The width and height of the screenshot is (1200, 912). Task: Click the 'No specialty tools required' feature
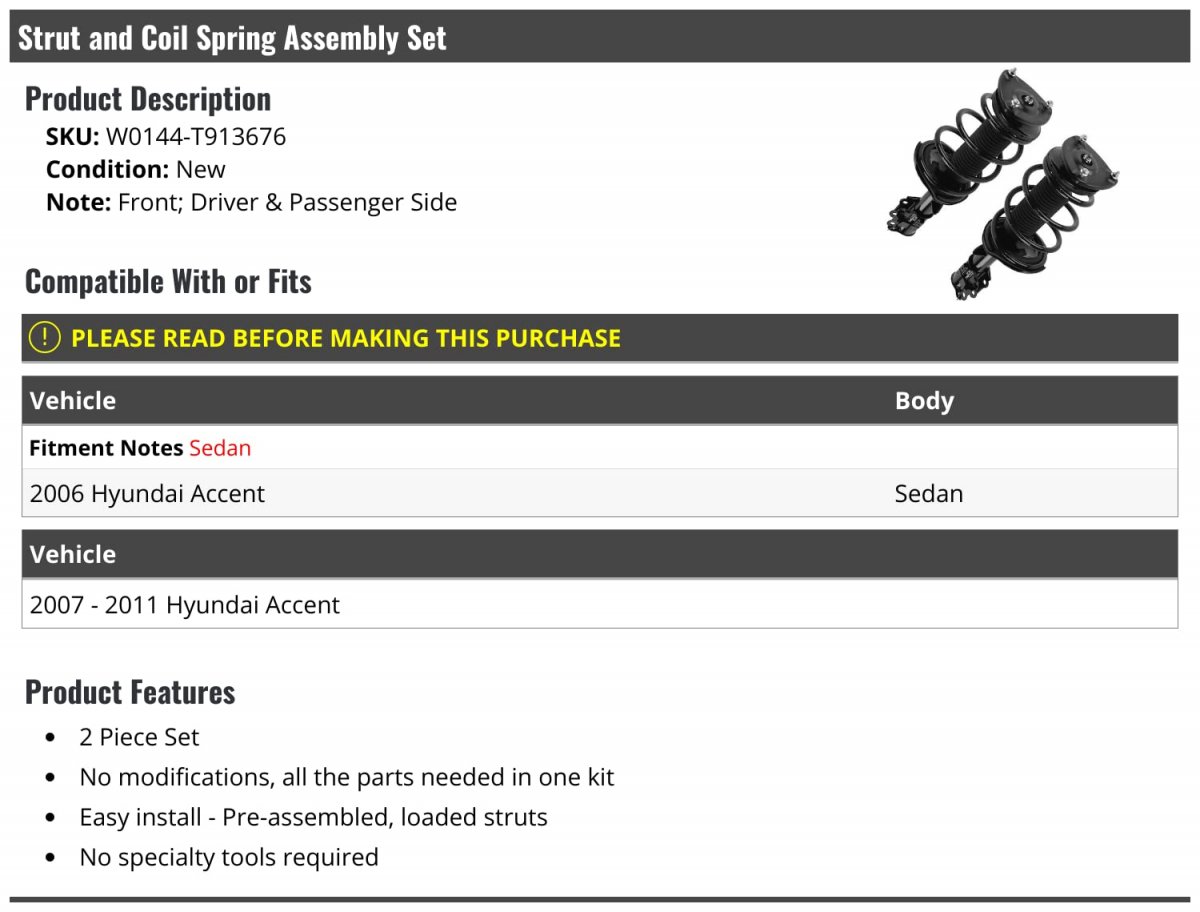coord(229,857)
